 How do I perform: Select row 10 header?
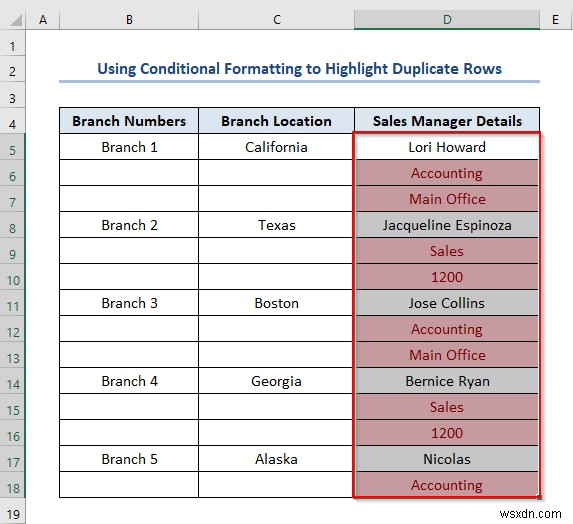12,277
